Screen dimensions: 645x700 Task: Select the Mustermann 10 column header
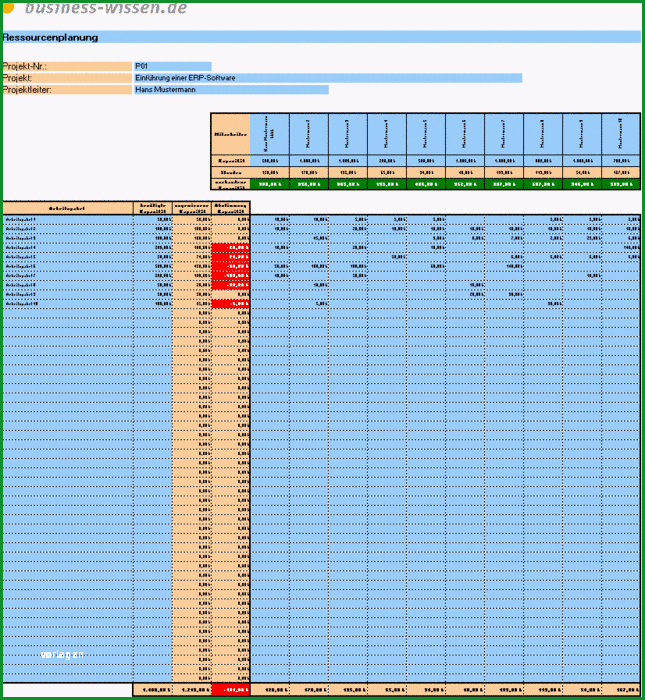[621, 134]
